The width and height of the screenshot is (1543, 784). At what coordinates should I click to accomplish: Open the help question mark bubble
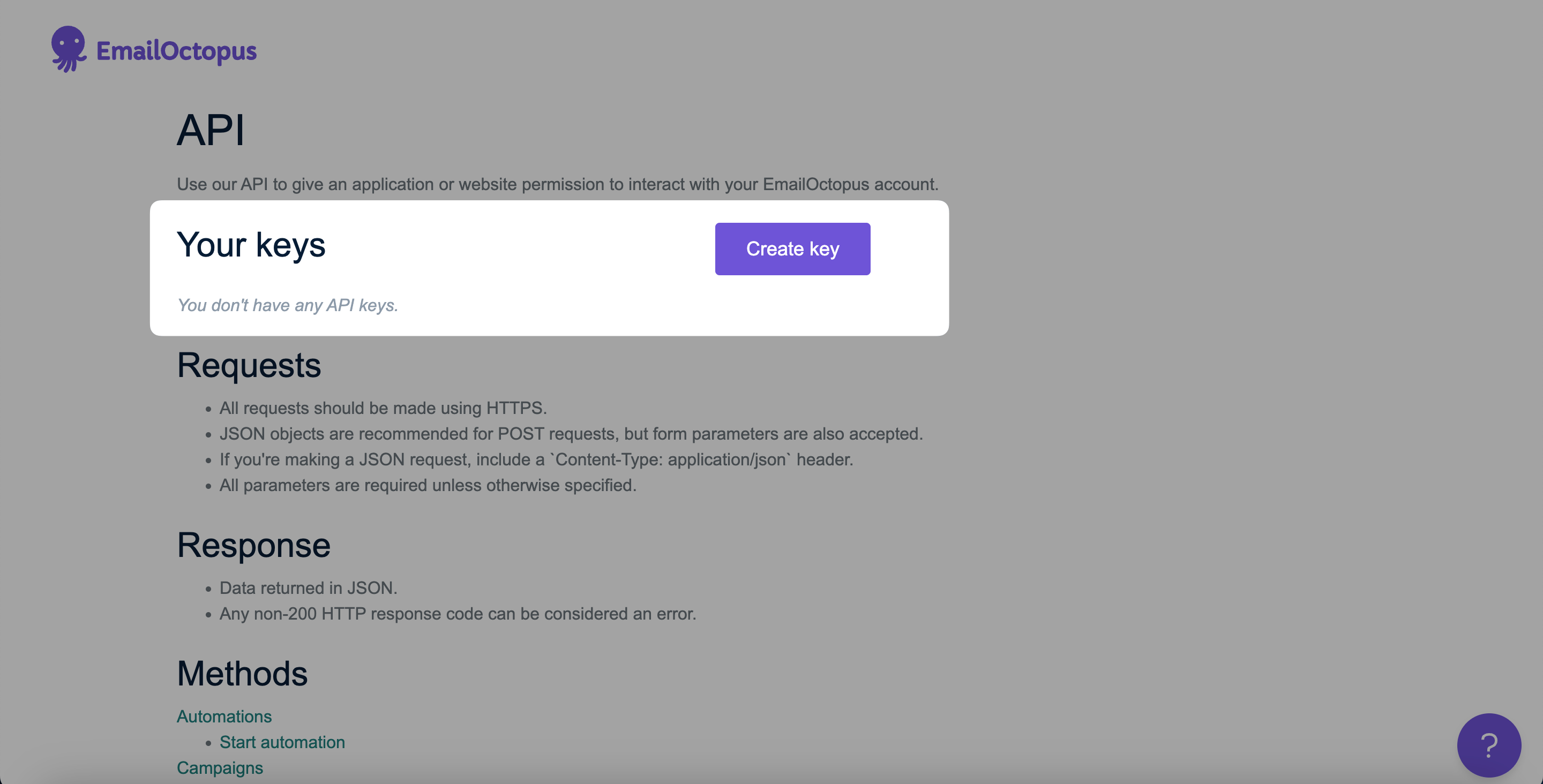pos(1488,744)
